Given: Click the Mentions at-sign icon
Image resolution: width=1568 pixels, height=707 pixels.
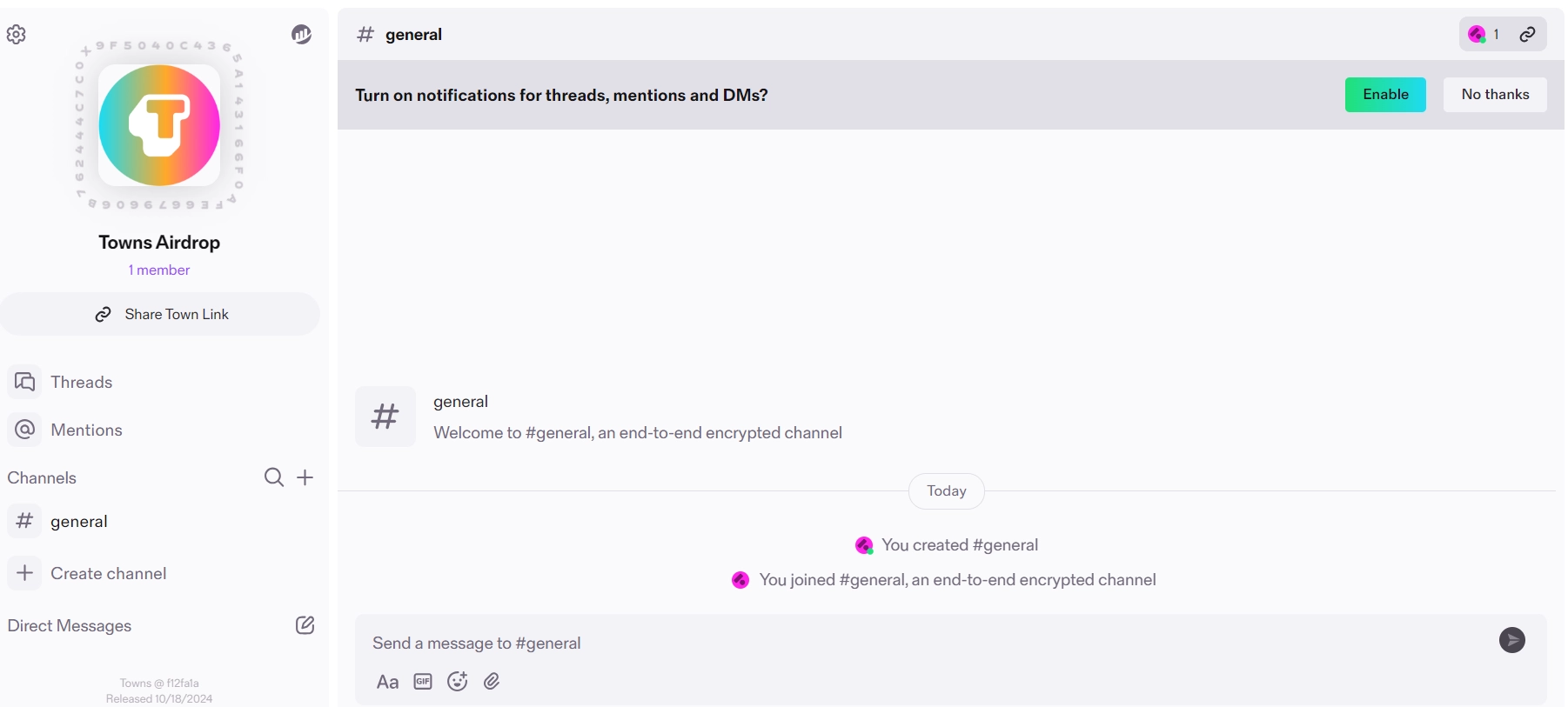Looking at the screenshot, I should coord(24,430).
